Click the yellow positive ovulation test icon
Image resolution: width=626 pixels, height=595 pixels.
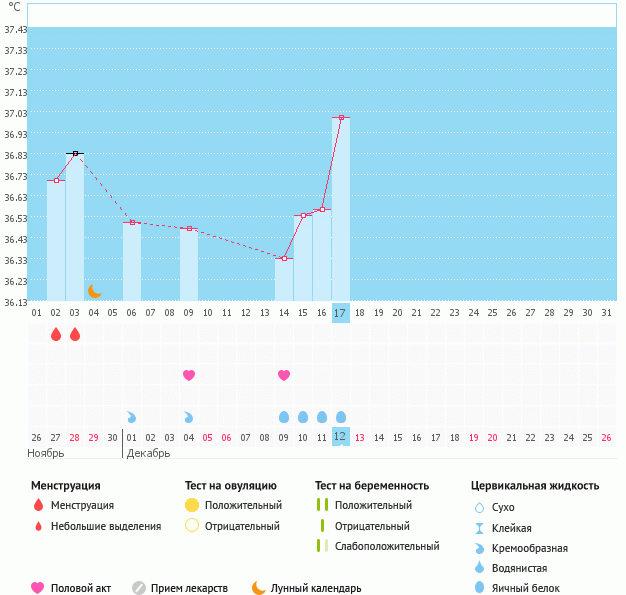(x=192, y=506)
